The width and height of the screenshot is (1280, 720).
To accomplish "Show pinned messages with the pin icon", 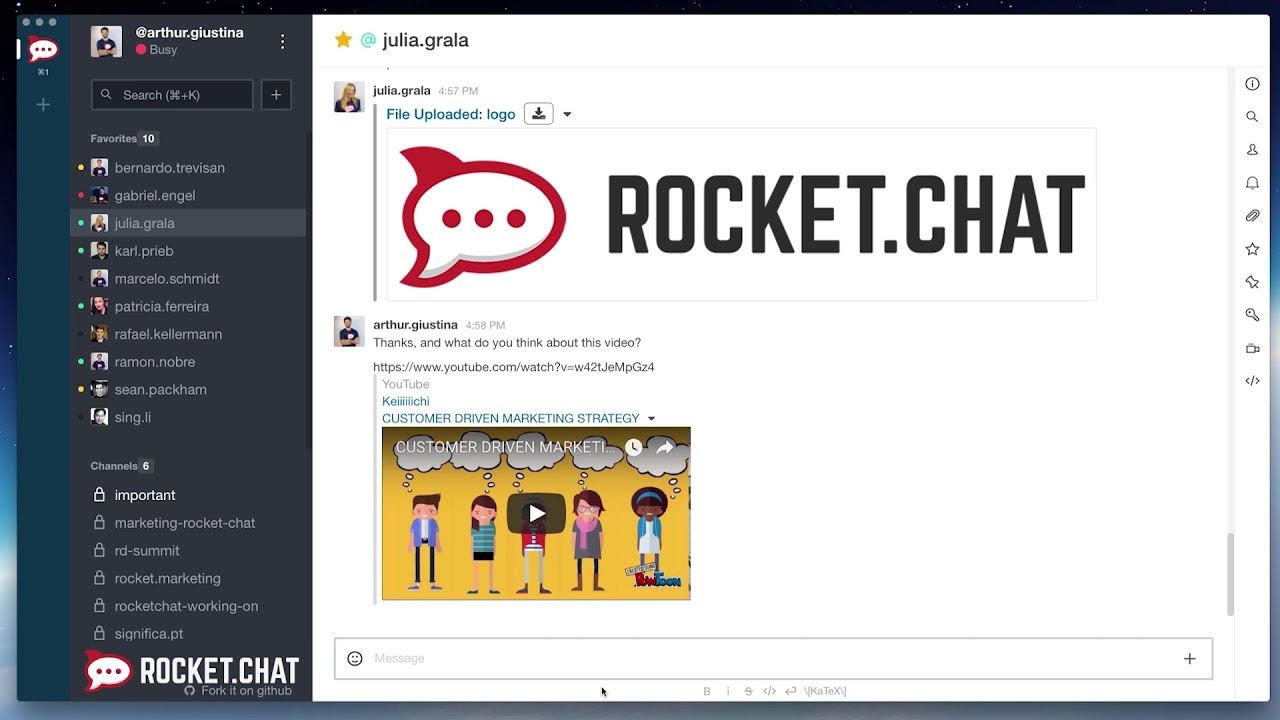I will click(x=1252, y=281).
